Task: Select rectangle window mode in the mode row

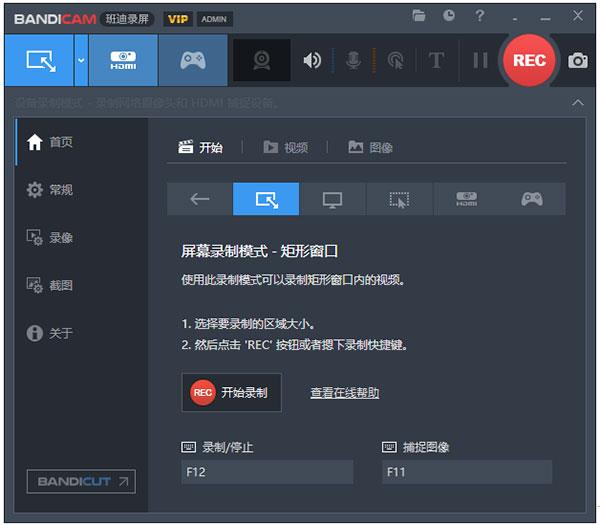Action: 266,199
